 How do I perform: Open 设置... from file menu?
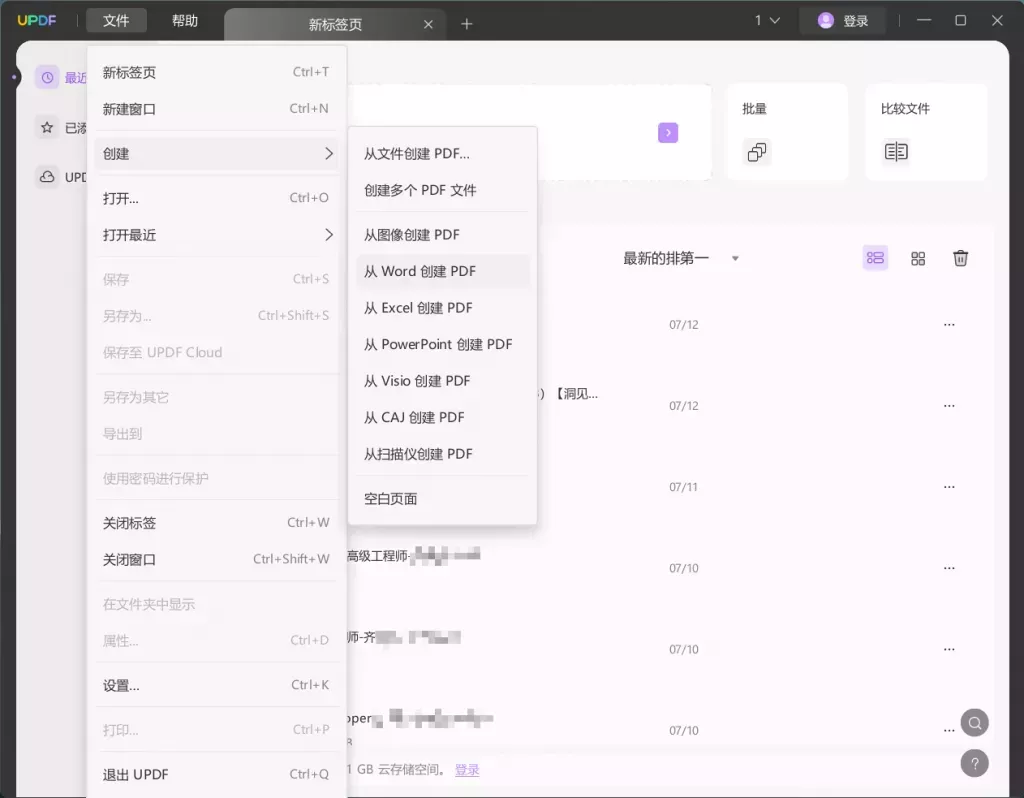pos(216,686)
